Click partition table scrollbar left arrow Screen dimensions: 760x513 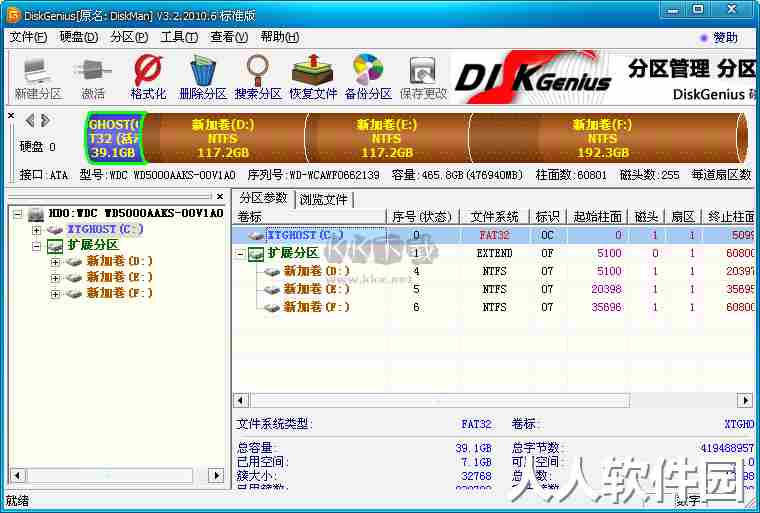click(241, 401)
